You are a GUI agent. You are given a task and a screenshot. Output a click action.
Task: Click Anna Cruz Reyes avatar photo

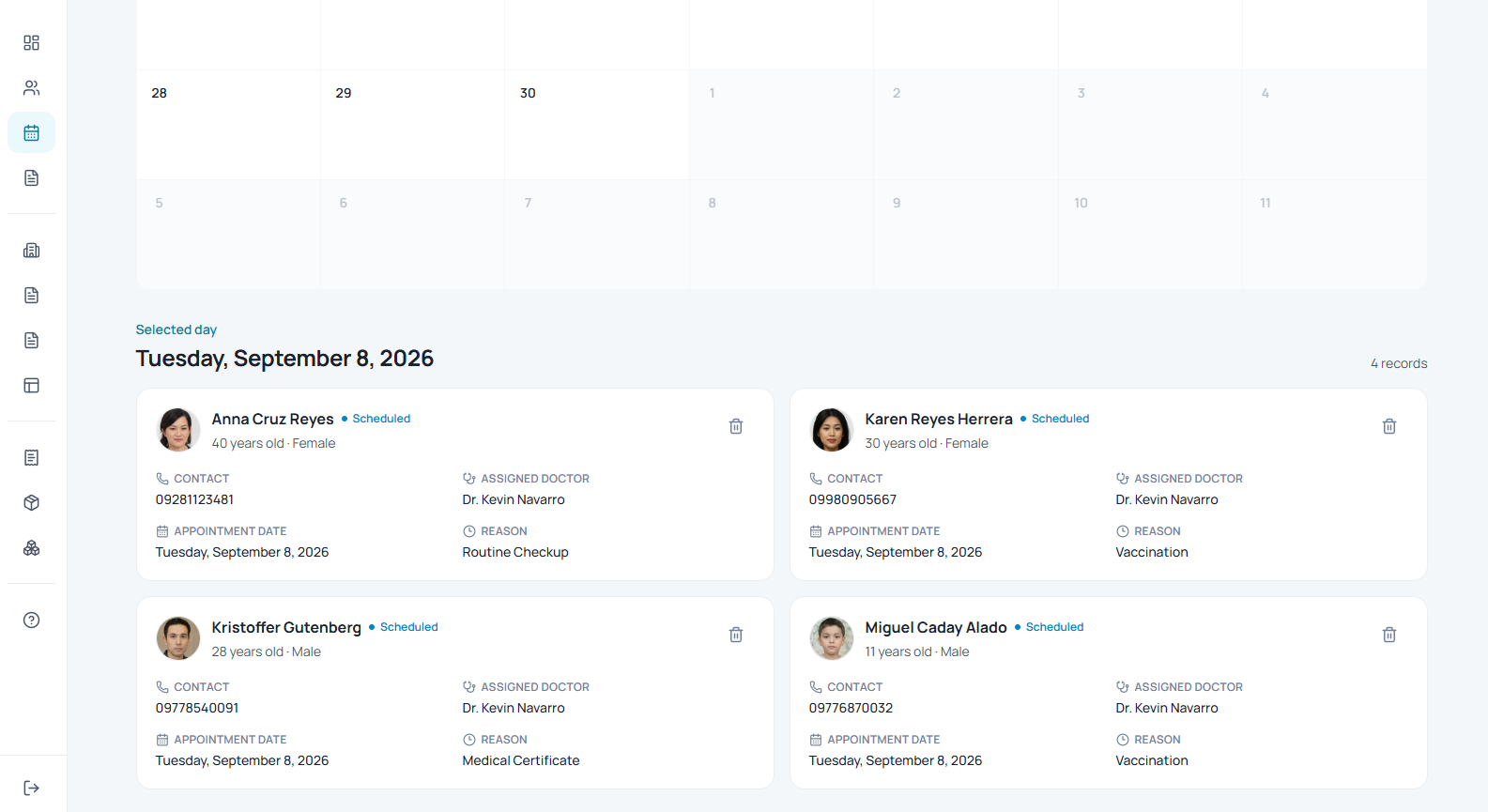point(178,430)
